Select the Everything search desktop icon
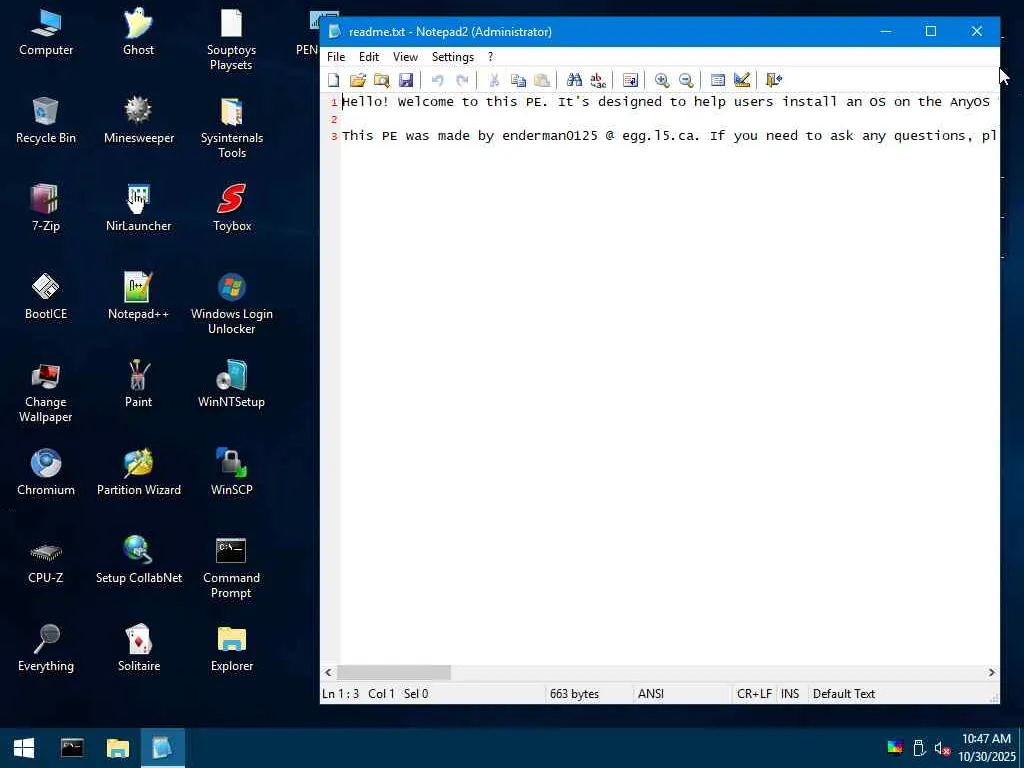1024x768 pixels. pos(46,648)
